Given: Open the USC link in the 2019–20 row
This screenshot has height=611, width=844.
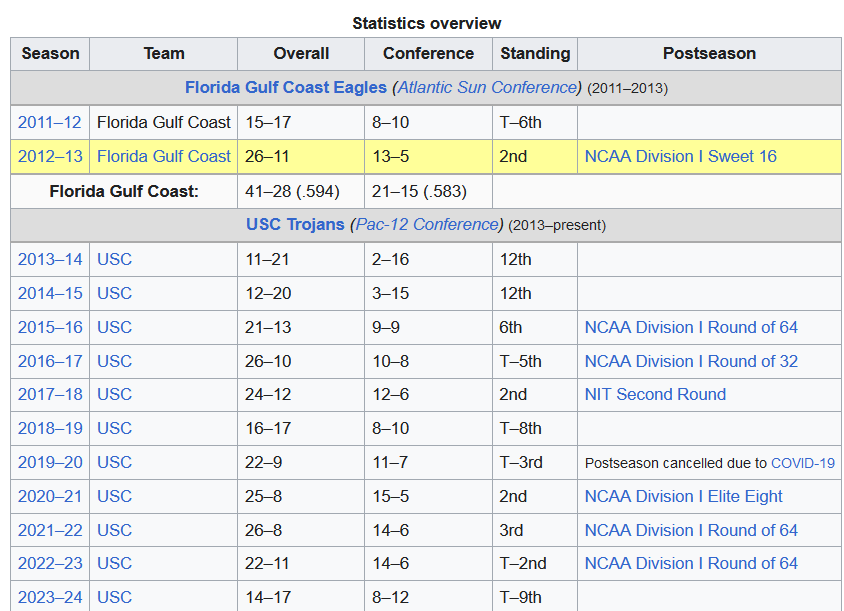Looking at the screenshot, I should 114,462.
